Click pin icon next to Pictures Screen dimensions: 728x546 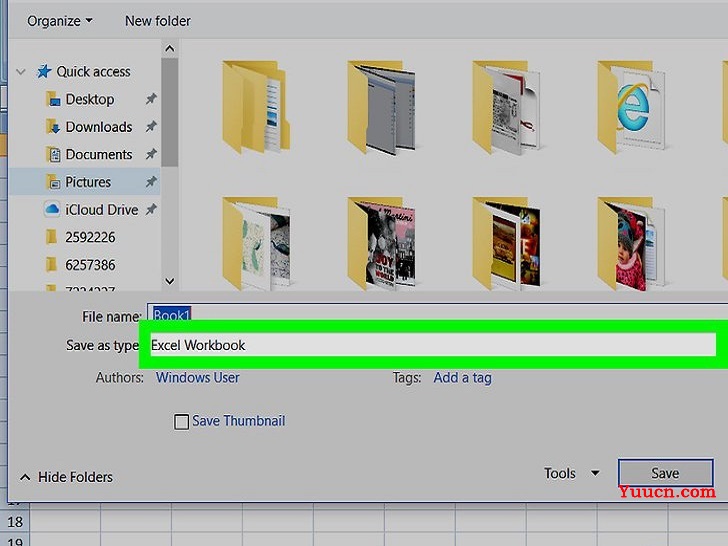[151, 182]
